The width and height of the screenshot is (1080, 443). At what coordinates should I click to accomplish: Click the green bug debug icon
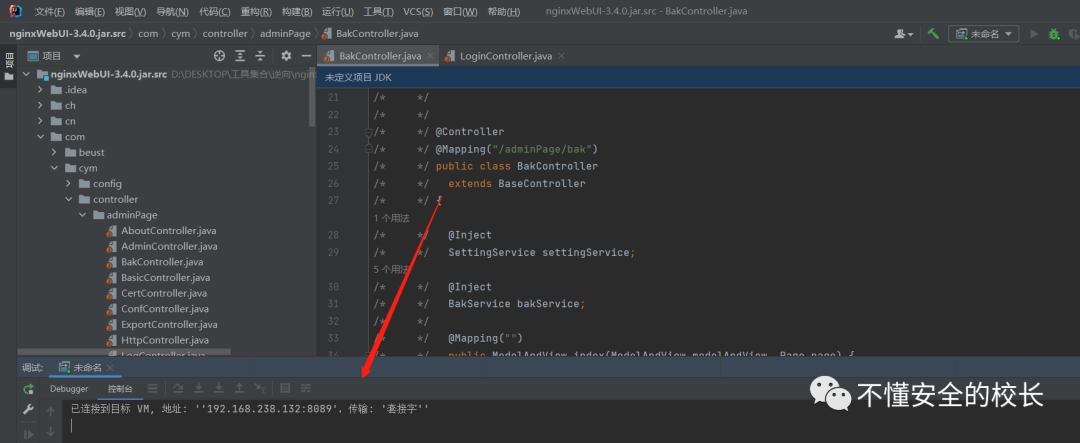coord(1054,33)
